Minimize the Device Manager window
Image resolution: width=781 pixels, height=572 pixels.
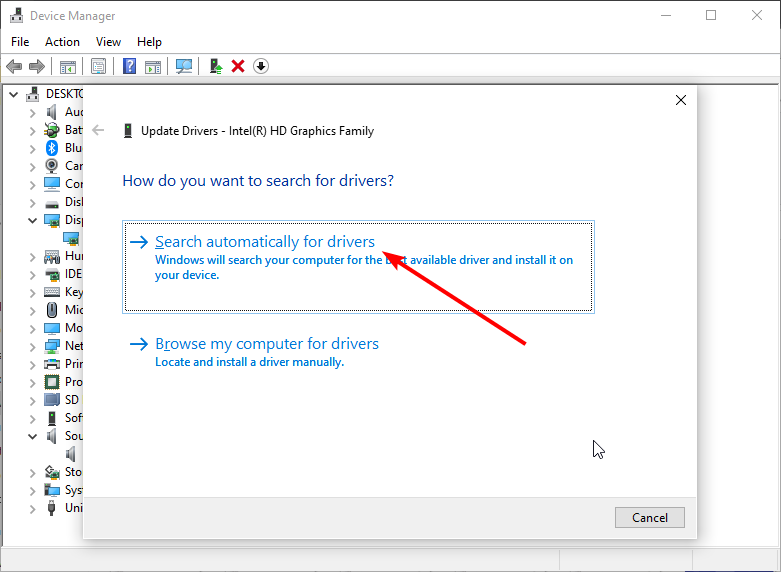665,15
